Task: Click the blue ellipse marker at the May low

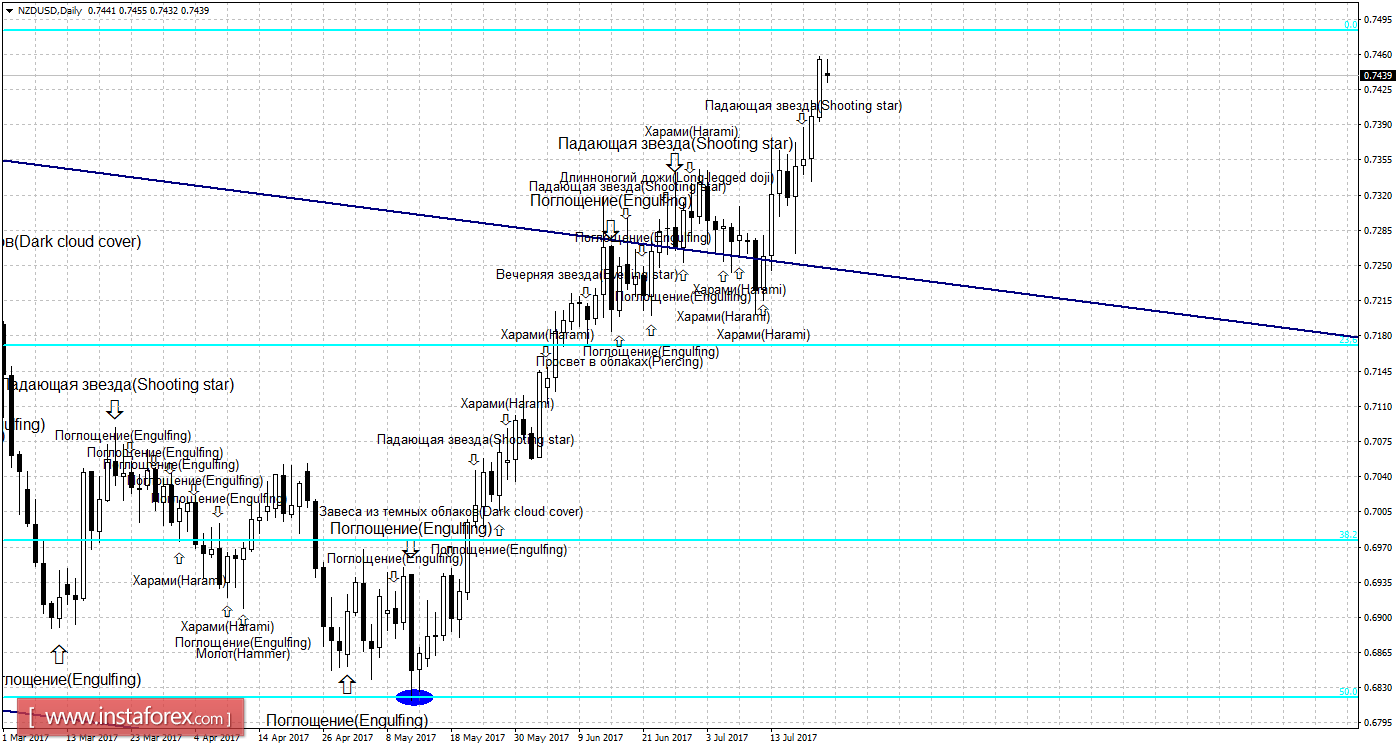Action: point(415,696)
